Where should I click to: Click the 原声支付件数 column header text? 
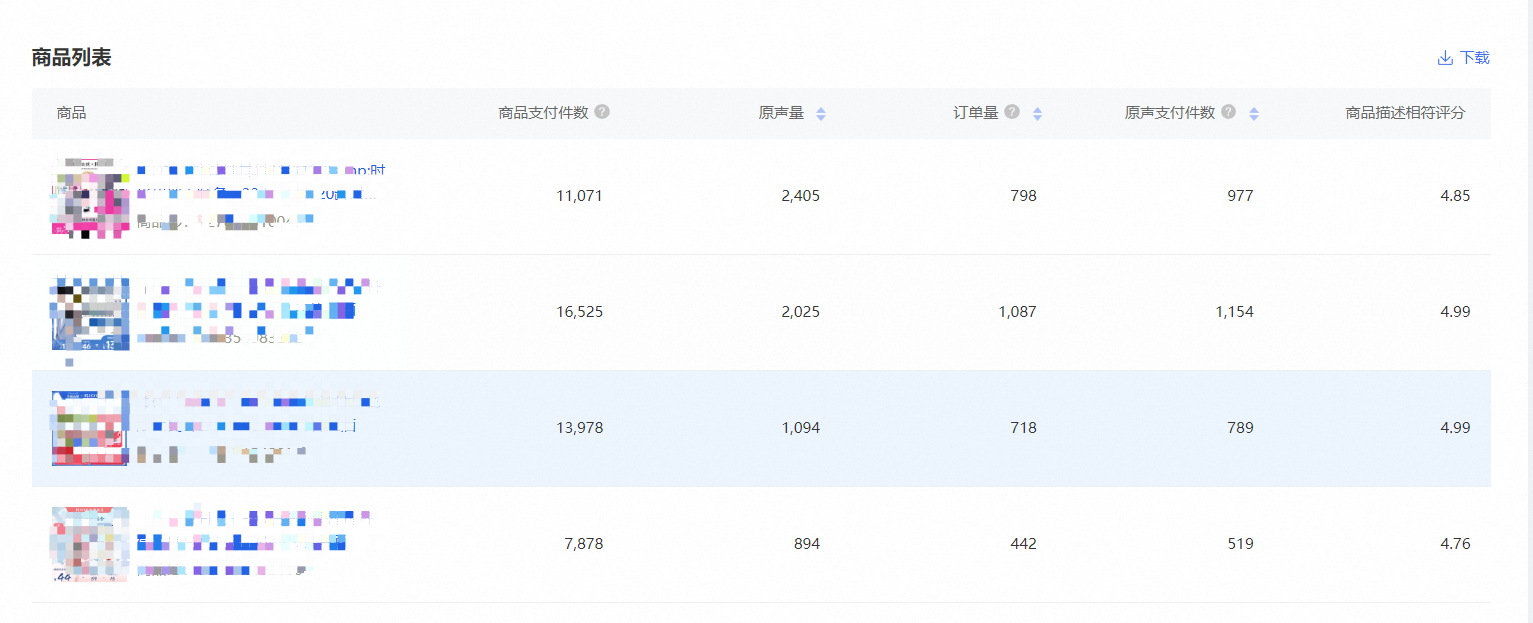coord(1170,113)
